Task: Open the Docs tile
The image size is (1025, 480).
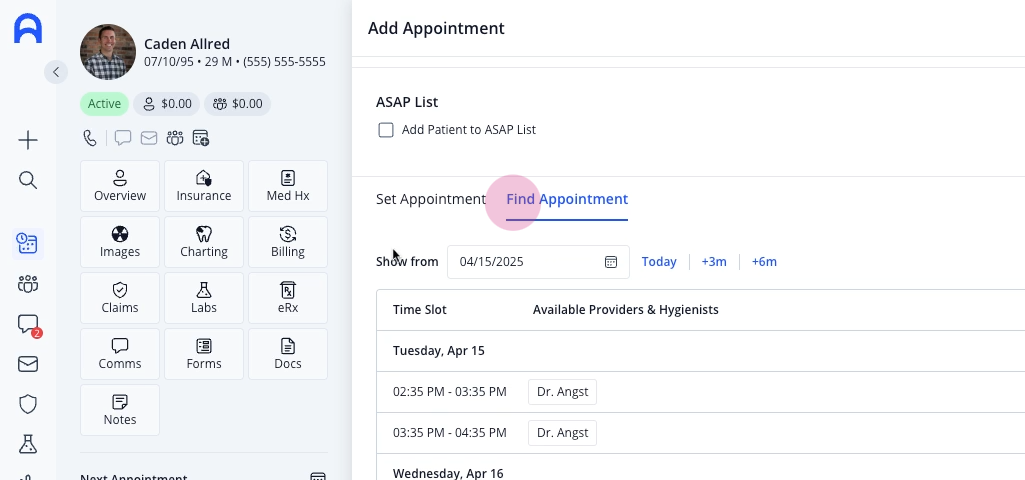Action: 288,354
